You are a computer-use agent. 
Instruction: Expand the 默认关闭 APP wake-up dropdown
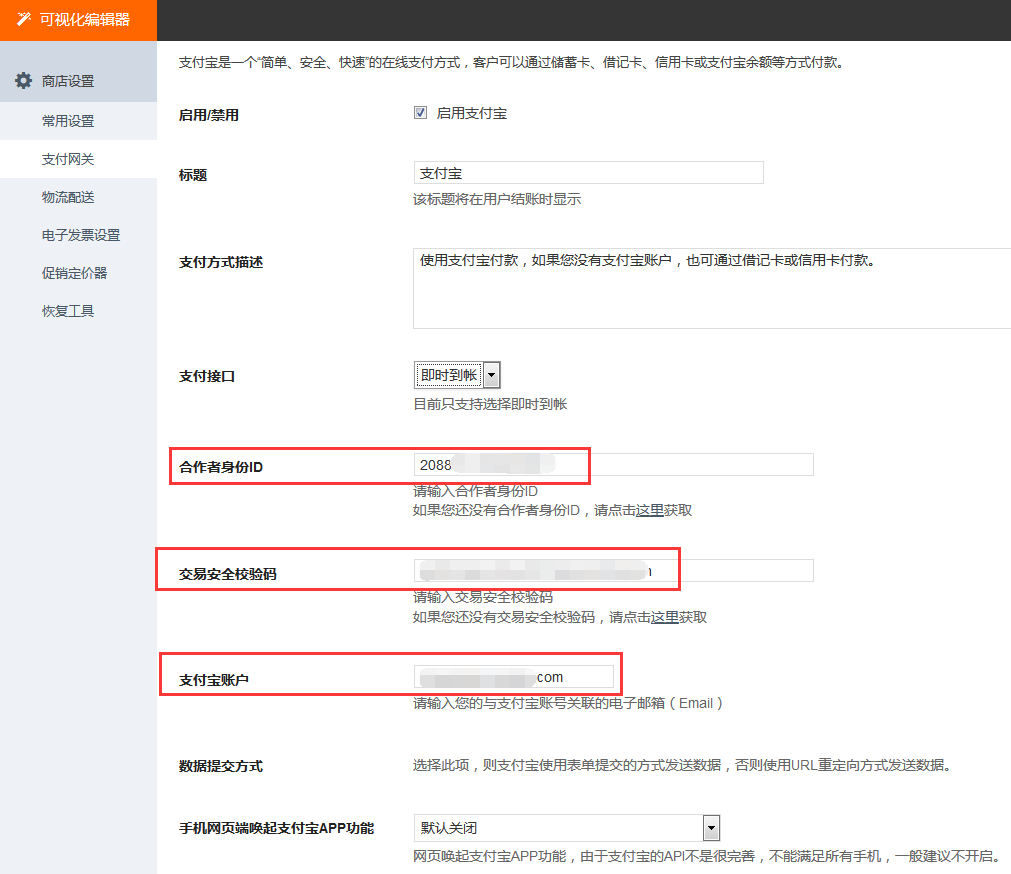coord(567,828)
